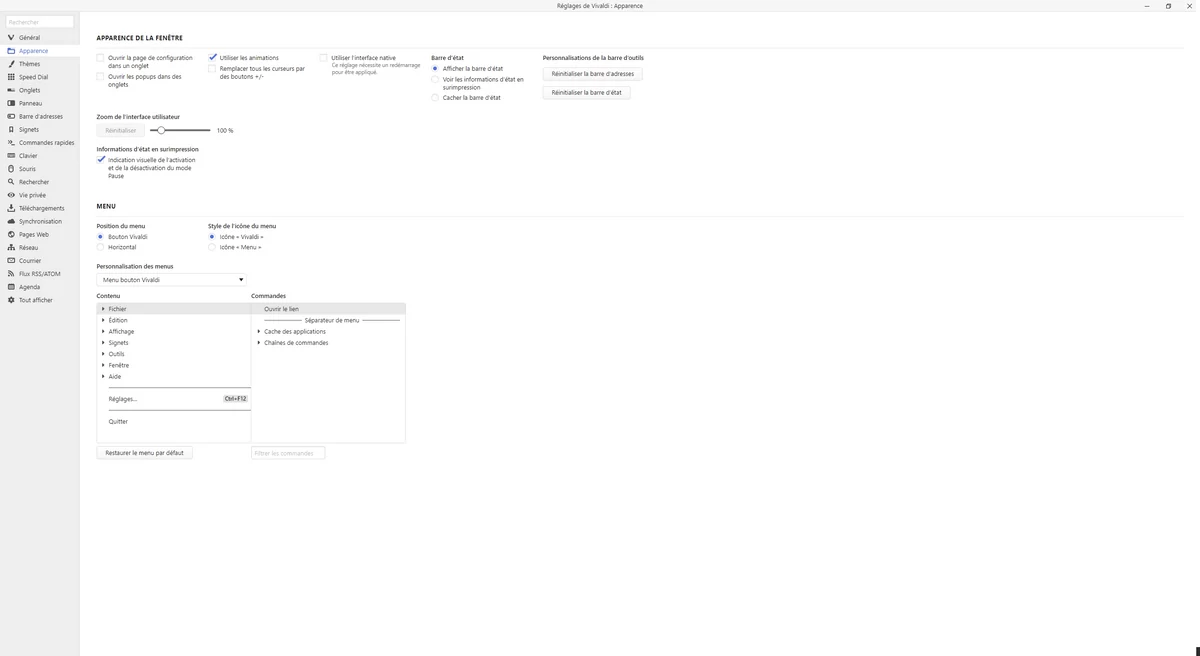Open the Menu bouton Vivaldi dropdown
The height and width of the screenshot is (656, 1200).
click(171, 280)
